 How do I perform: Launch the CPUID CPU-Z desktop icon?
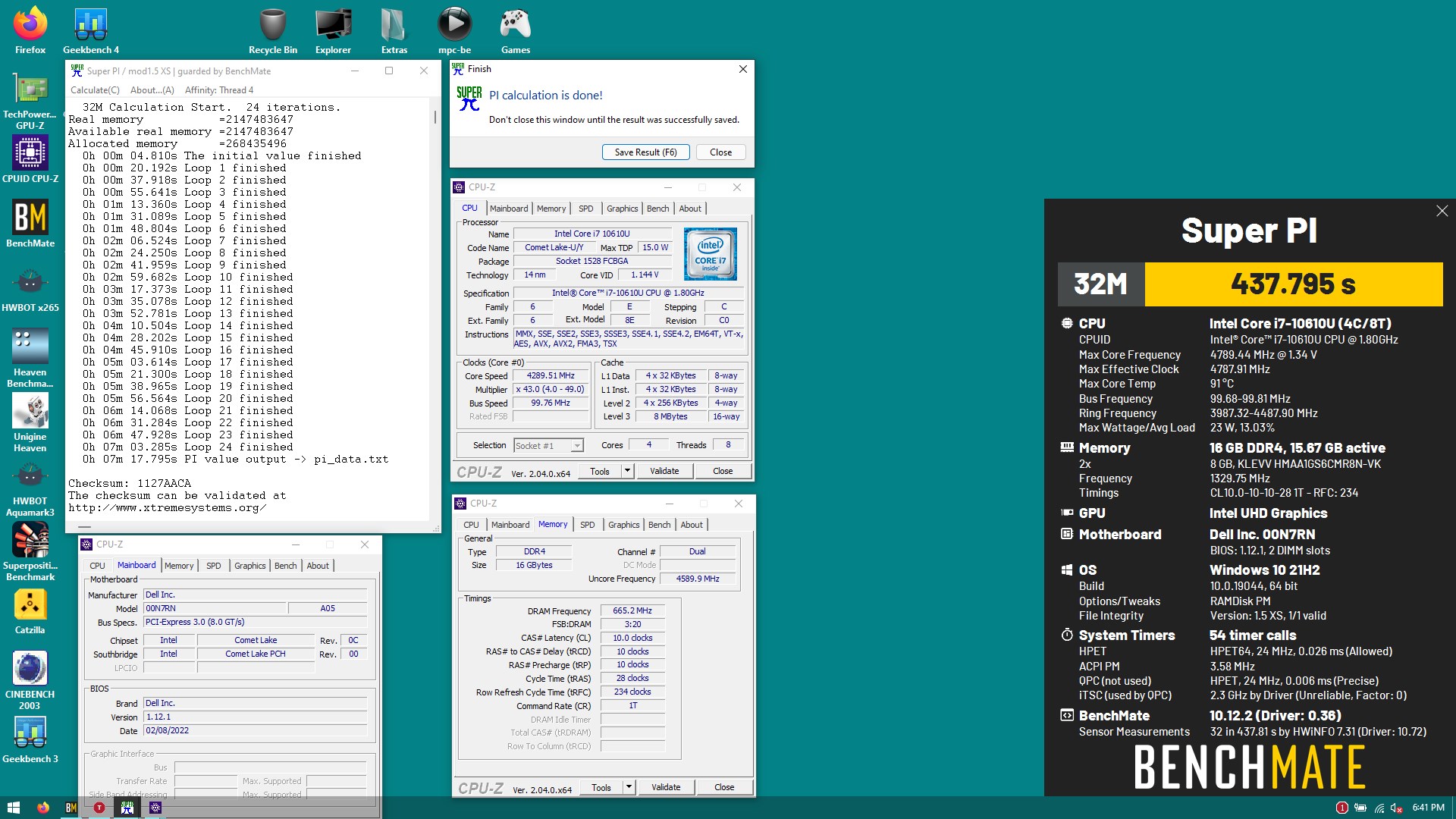[x=30, y=159]
